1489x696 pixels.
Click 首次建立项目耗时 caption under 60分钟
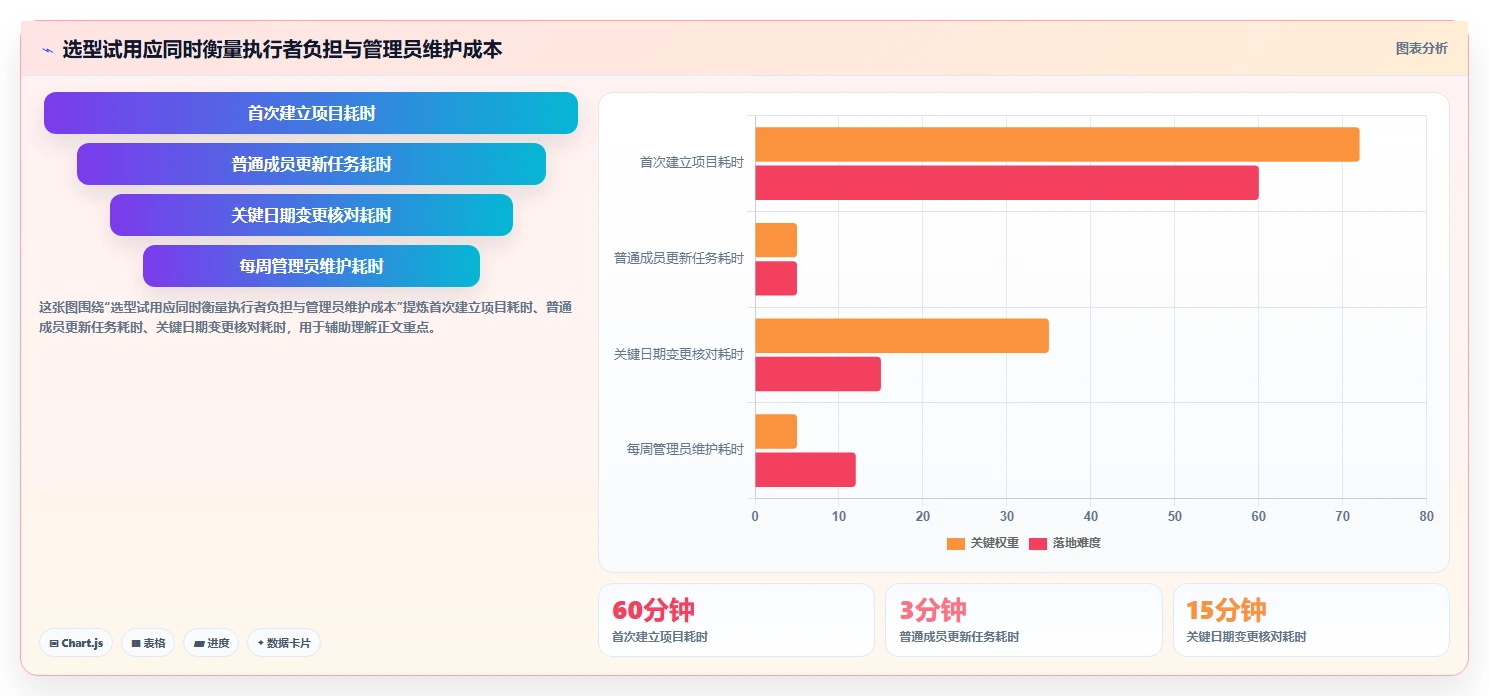click(660, 637)
